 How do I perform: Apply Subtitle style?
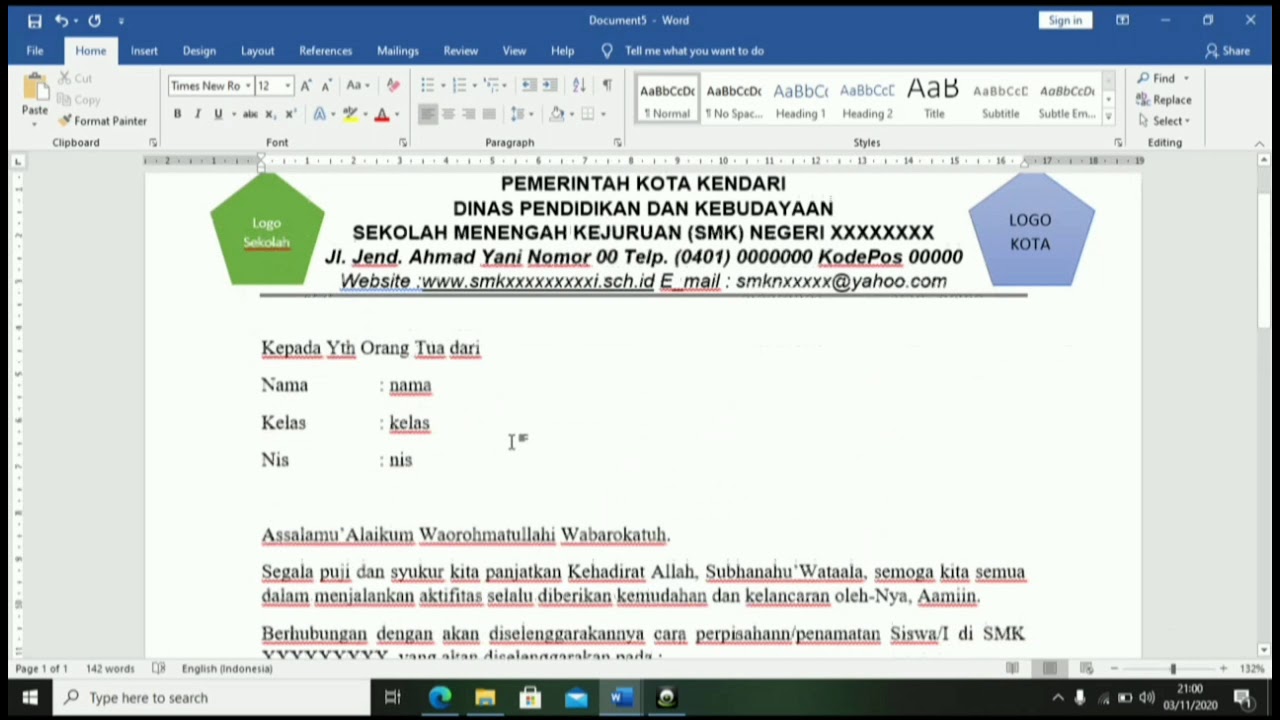pos(1000,100)
